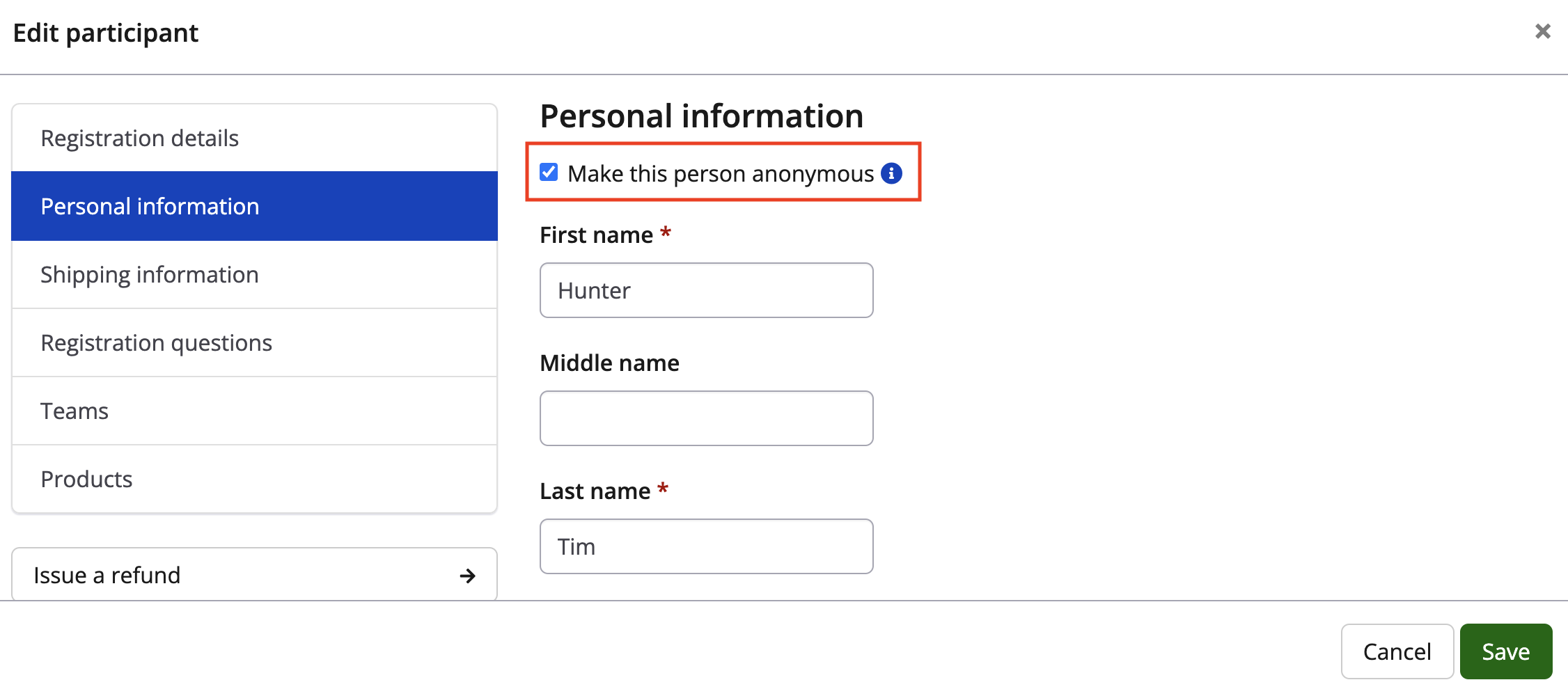The height and width of the screenshot is (696, 1568).
Task: Click the arrow icon on Issue a refund
Action: pos(468,576)
